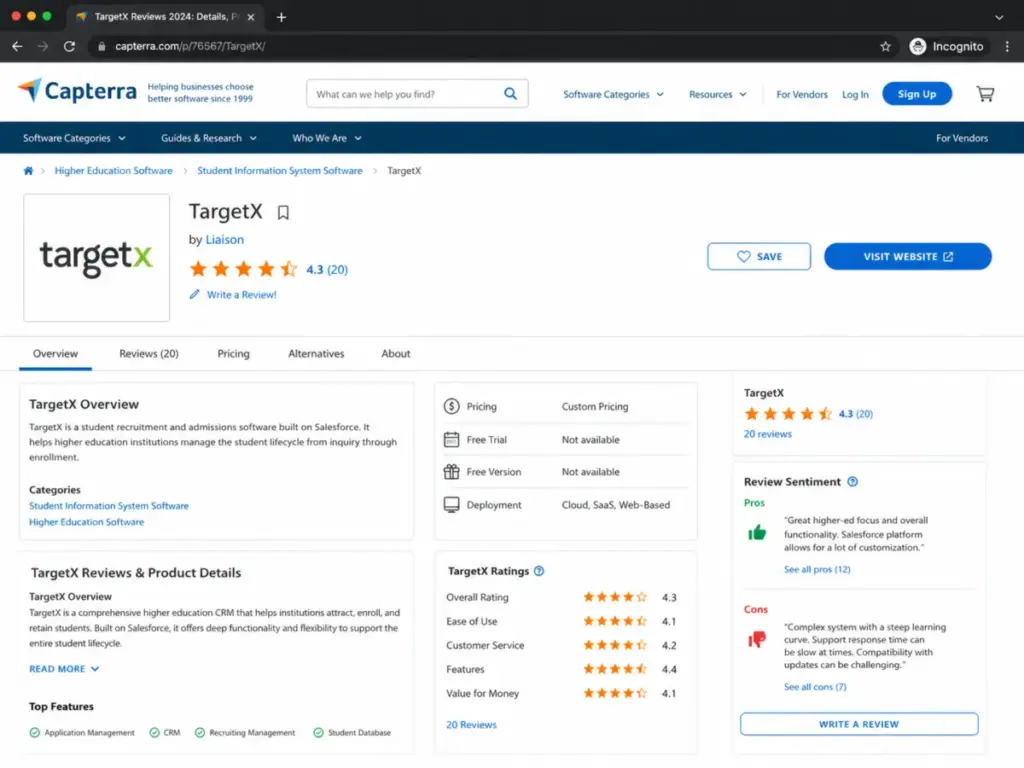Viewport: 1024px width, 768px height.
Task: Click the search magnifier icon
Action: point(510,94)
